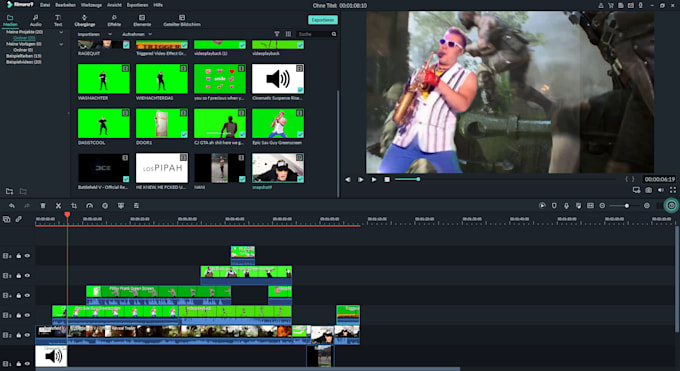Switch to the Effekte tab
680x371 pixels.
(114, 20)
